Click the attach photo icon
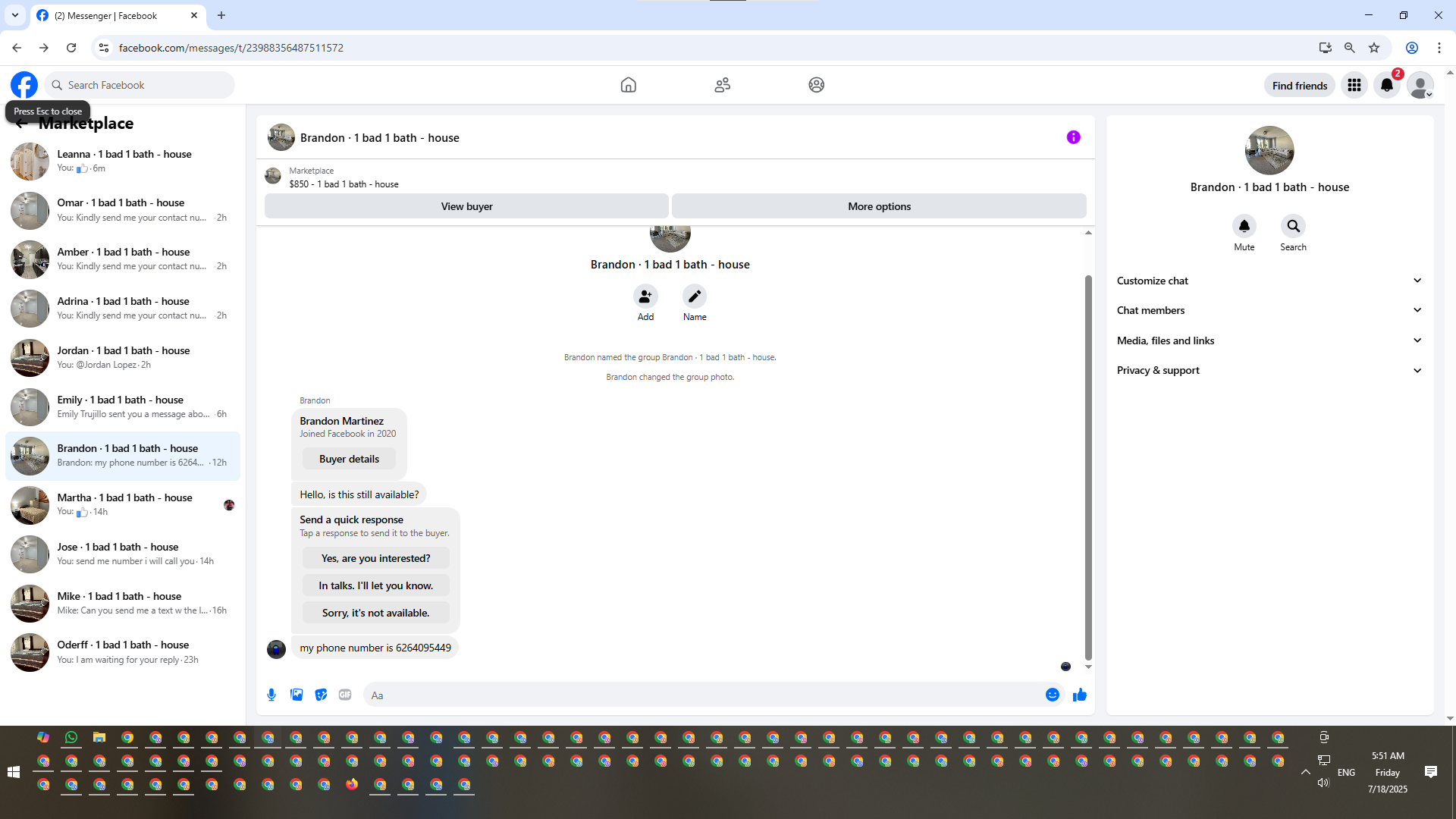Image resolution: width=1456 pixels, height=819 pixels. tap(297, 695)
